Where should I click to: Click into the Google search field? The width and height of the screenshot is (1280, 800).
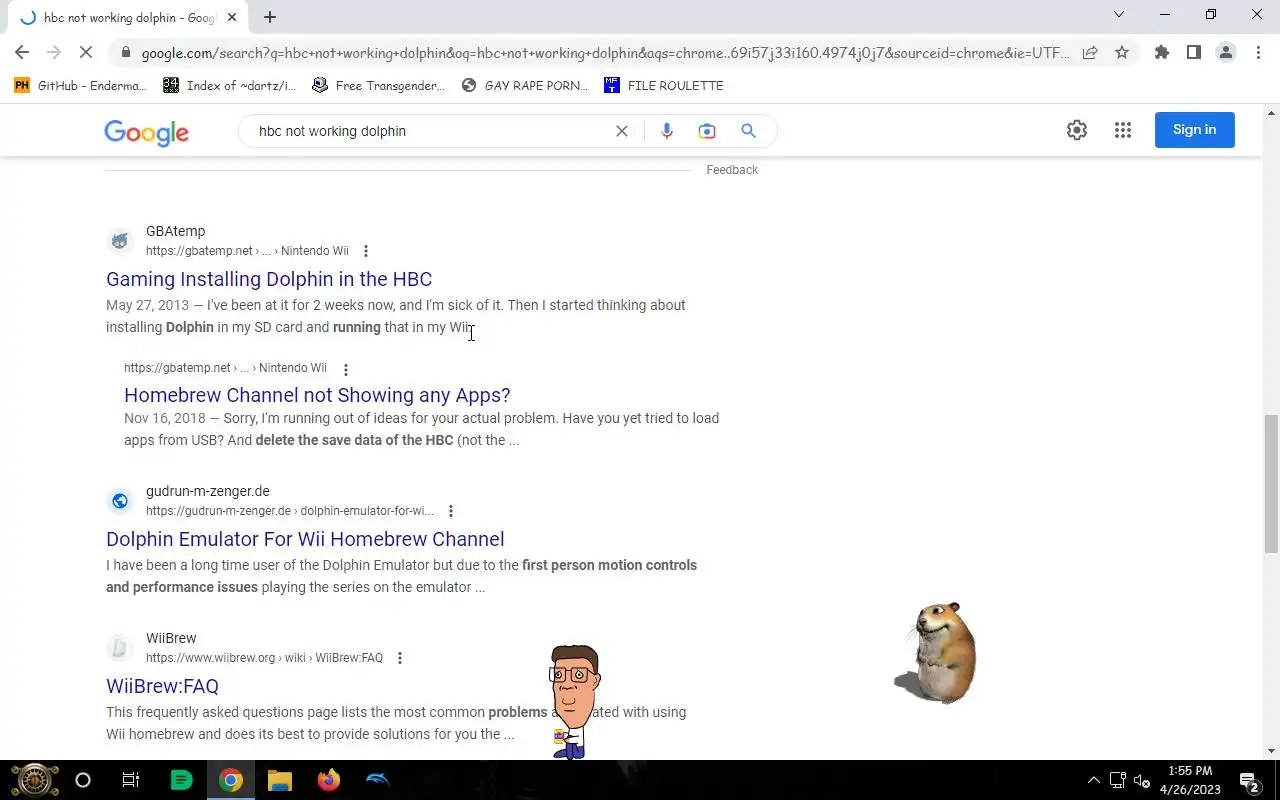[x=430, y=131]
